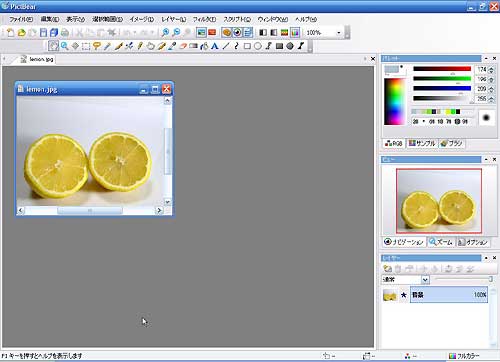This screenshot has height=362, width=500.
Task: Select the filled ellipse shape tool
Action: tap(290, 46)
